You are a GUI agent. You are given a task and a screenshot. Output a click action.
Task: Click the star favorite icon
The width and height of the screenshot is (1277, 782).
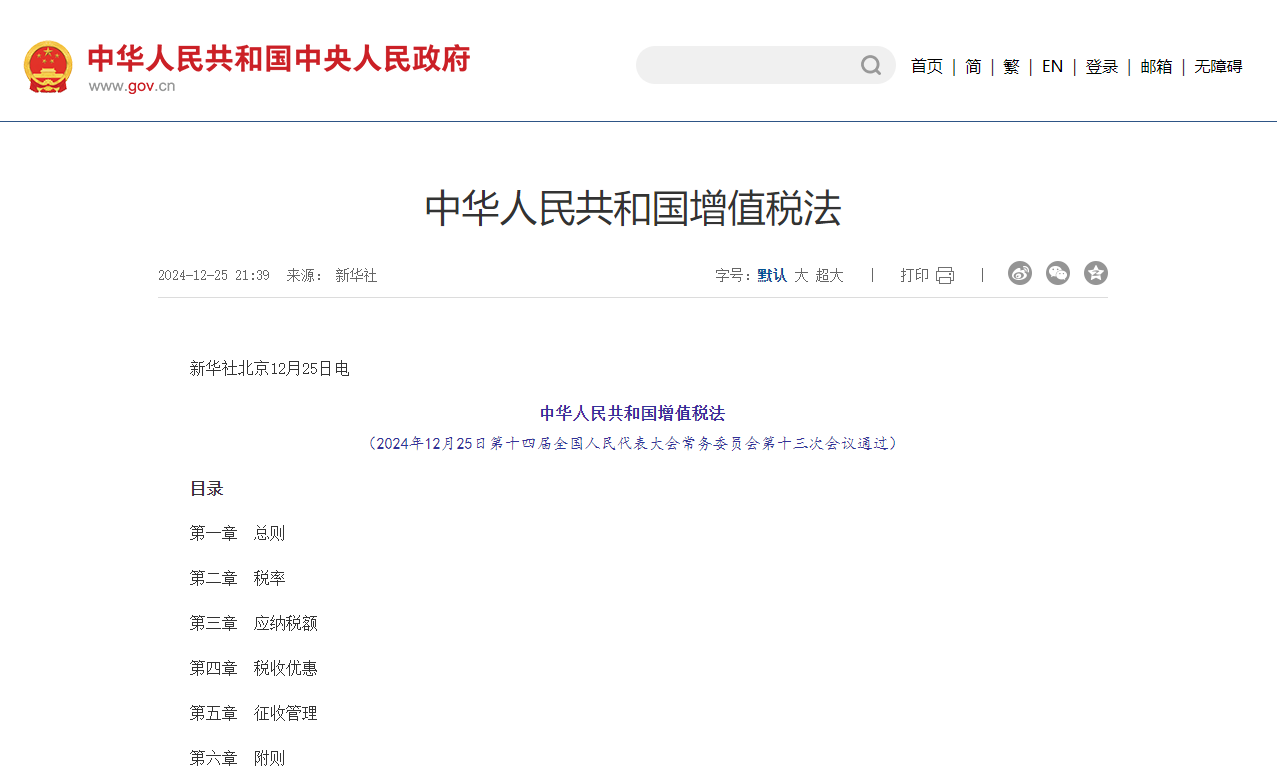[x=1095, y=272]
